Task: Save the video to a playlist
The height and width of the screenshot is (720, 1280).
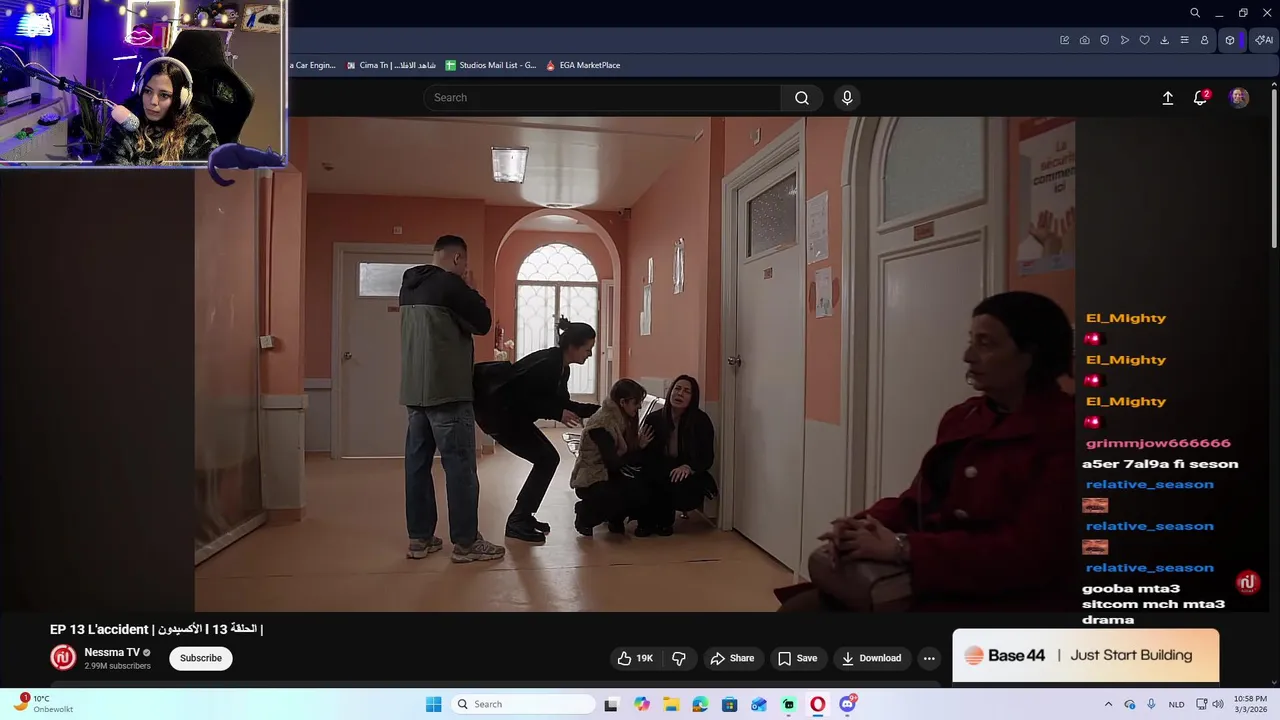Action: coord(797,658)
